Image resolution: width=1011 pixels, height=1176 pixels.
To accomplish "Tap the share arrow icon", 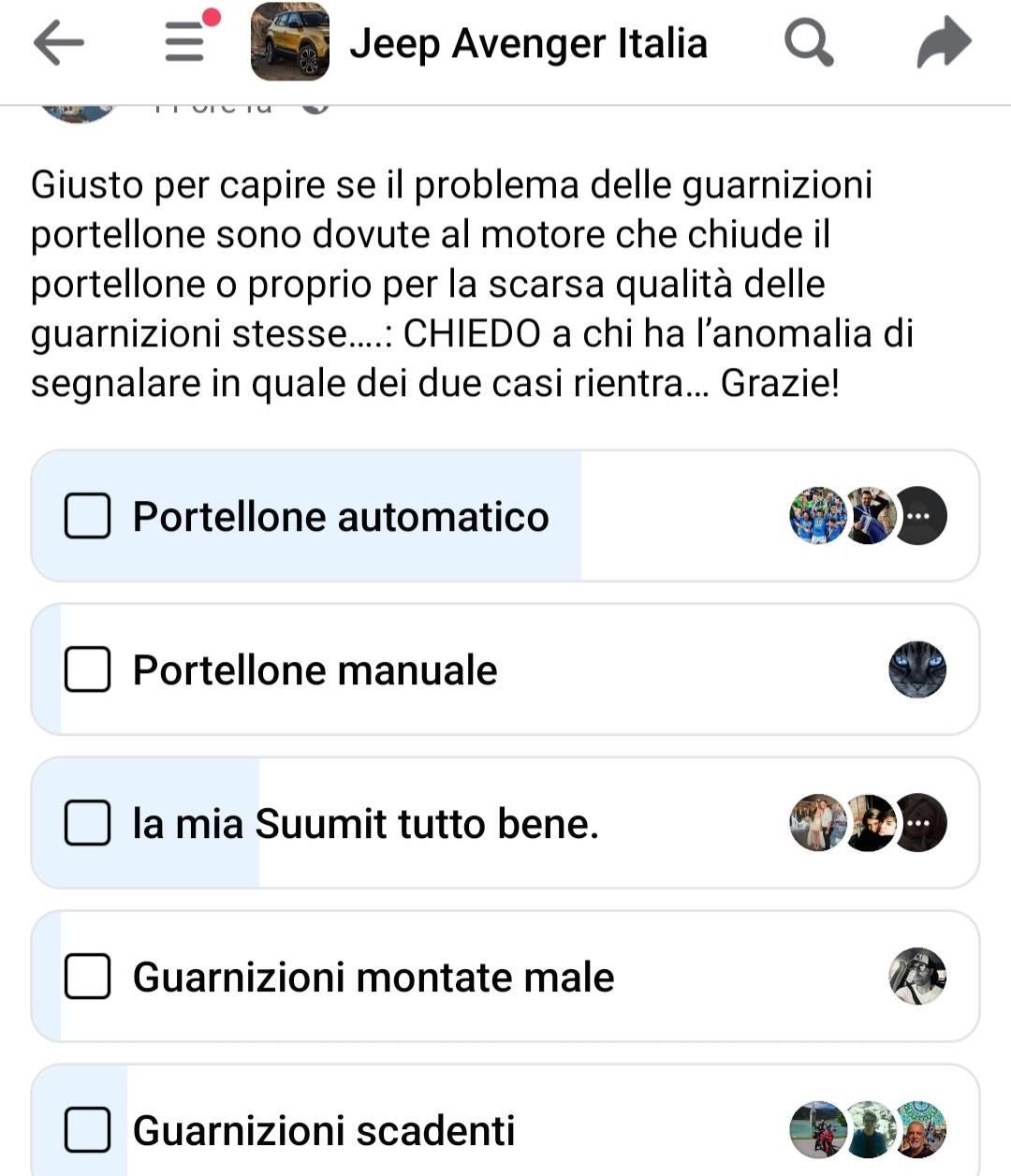I will pyautogui.click(x=943, y=43).
